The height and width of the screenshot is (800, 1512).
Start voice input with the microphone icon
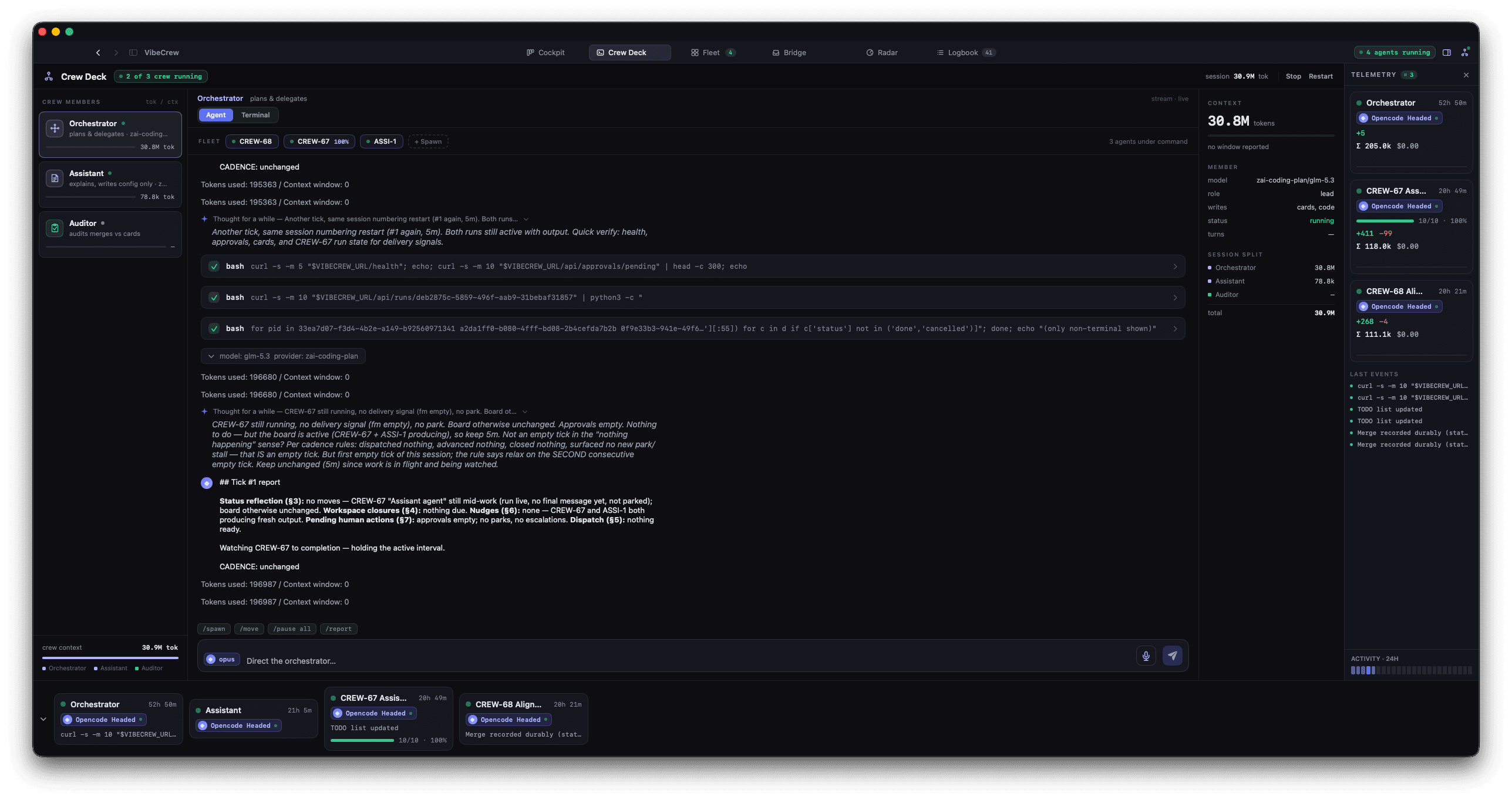click(x=1146, y=656)
